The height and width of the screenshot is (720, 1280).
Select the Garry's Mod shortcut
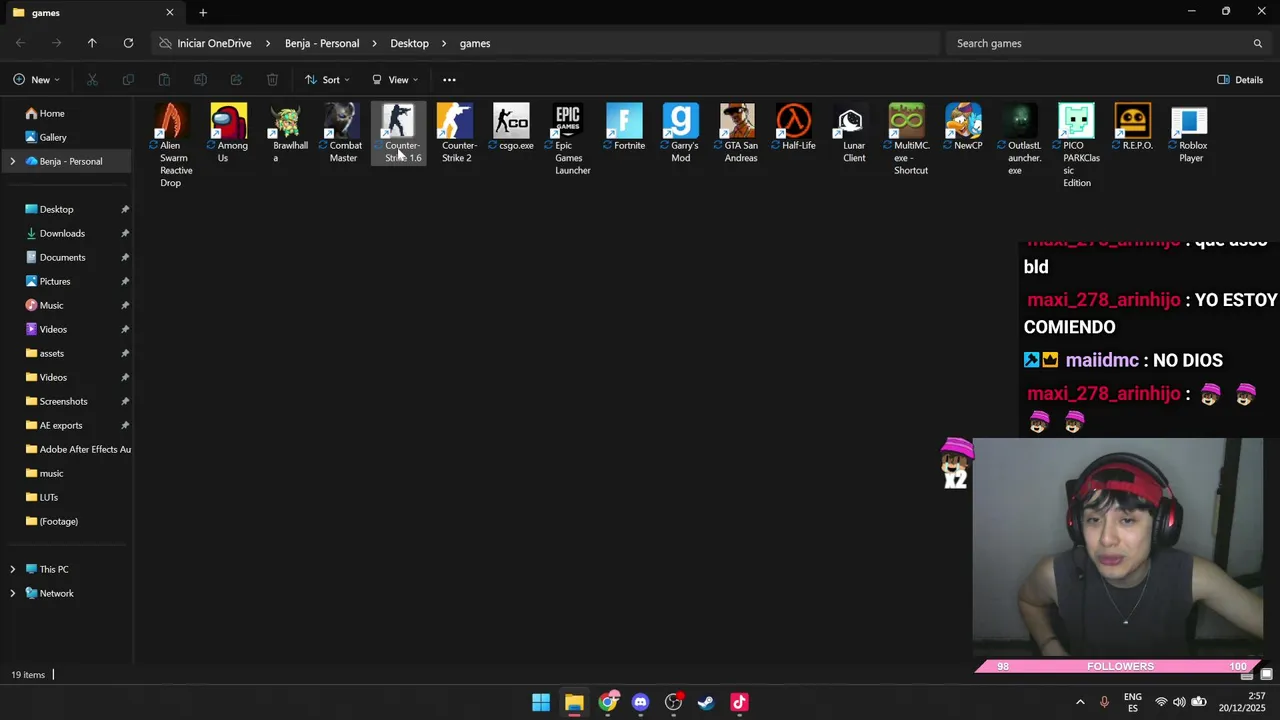click(681, 133)
